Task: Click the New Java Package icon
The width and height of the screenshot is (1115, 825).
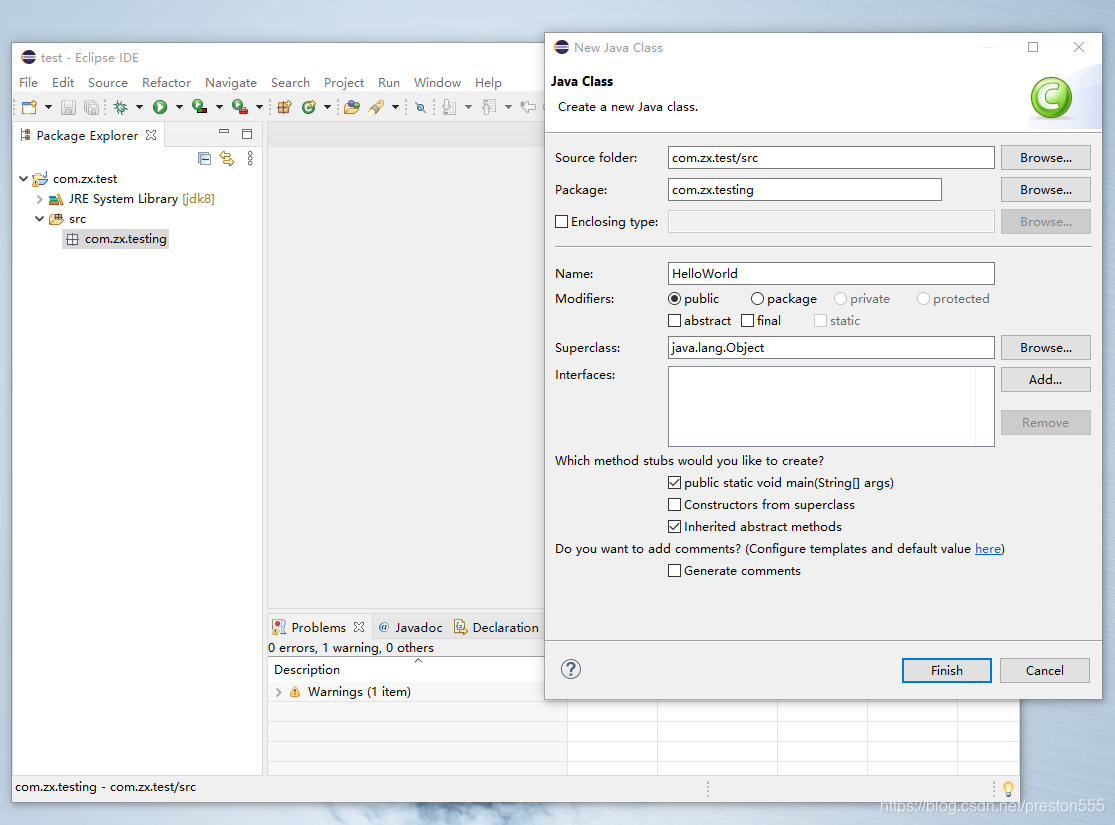Action: click(284, 107)
